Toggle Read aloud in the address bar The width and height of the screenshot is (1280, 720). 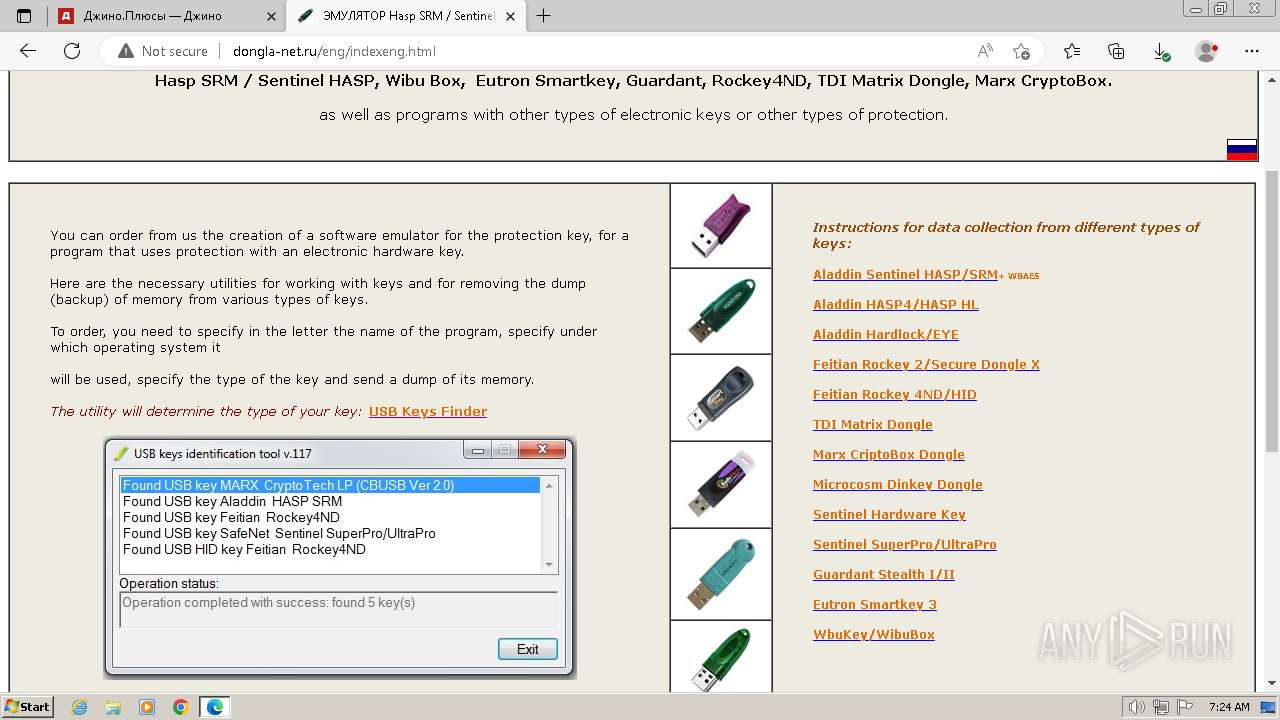pos(985,51)
